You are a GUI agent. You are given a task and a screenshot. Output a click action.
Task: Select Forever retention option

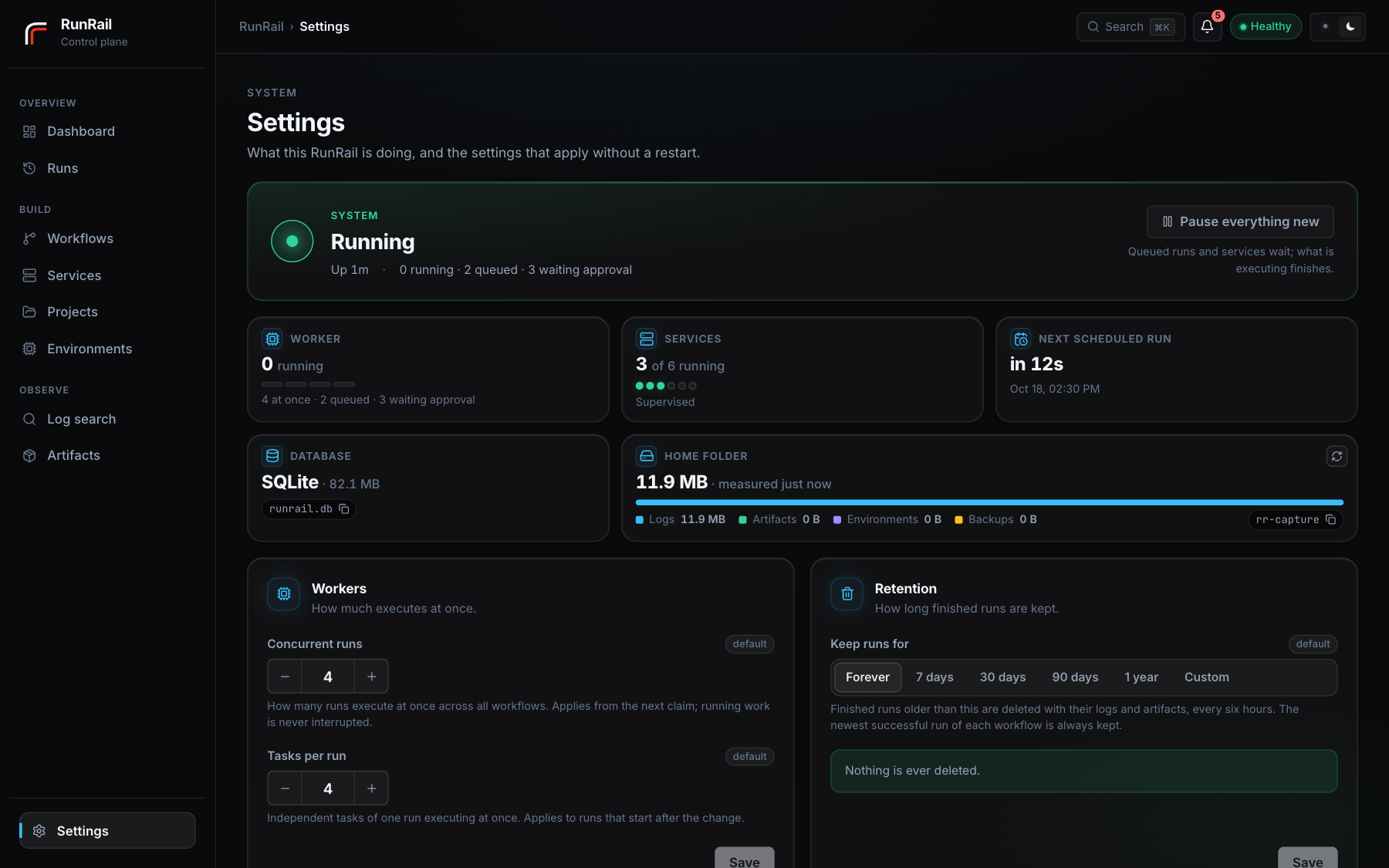coord(867,677)
